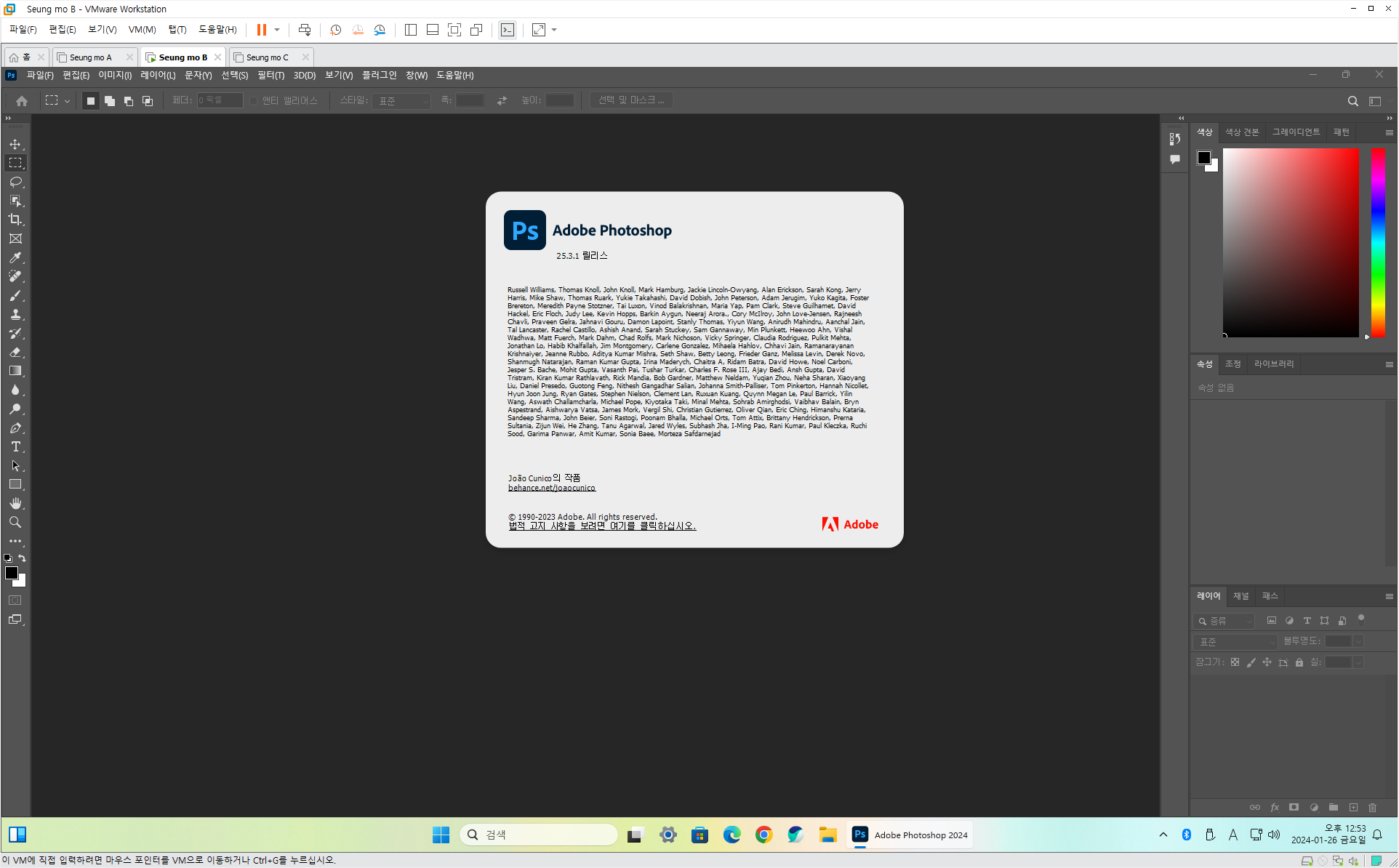Toggle Quick Mask mode icon
Screen dimensions: 1399x868
pyautogui.click(x=15, y=600)
